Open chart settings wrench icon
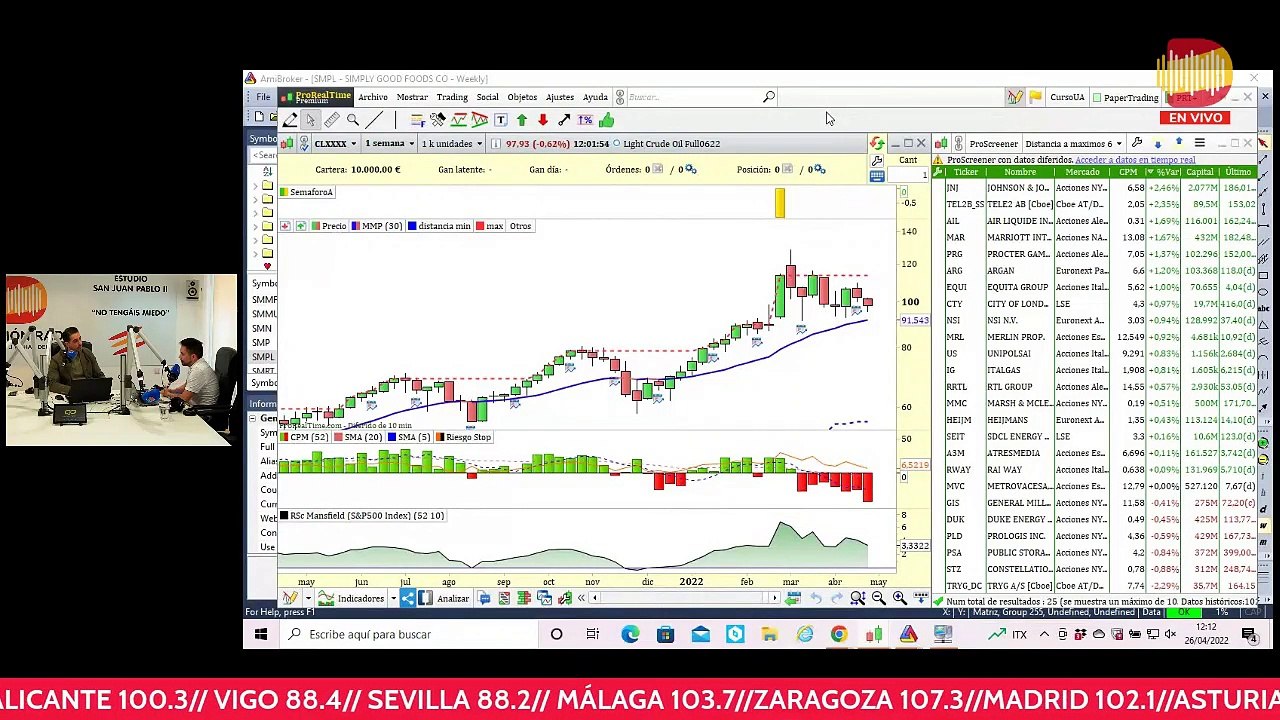Viewport: 1280px width, 720px height. coord(877,161)
